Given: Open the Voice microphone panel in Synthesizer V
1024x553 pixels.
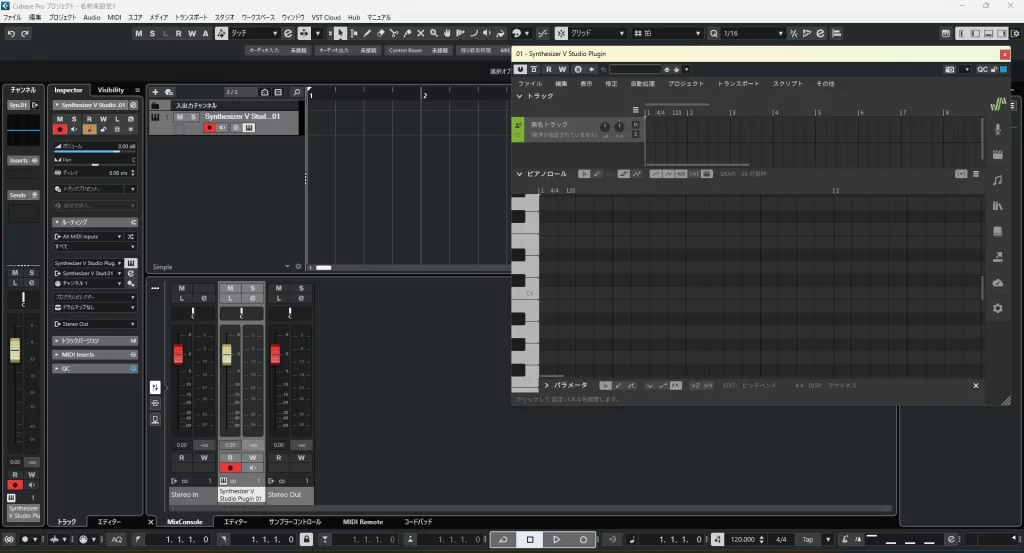Looking at the screenshot, I should coord(997,129).
